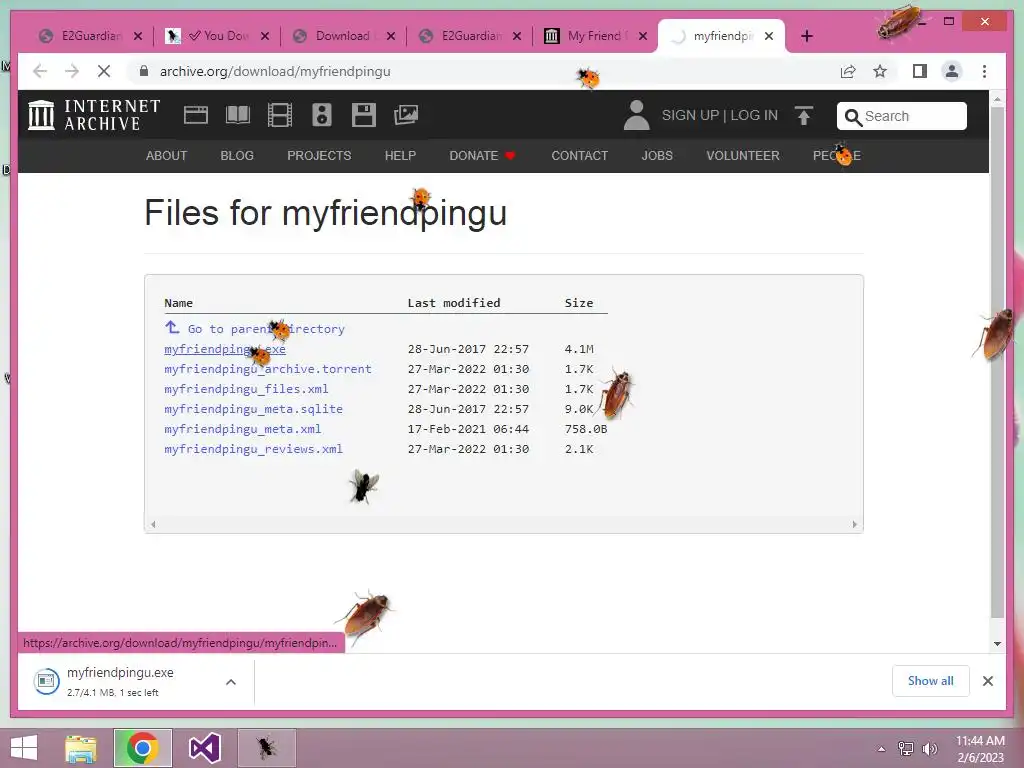Open HELP in Archive menu
Screen dimensions: 1024x768
pos(400,156)
